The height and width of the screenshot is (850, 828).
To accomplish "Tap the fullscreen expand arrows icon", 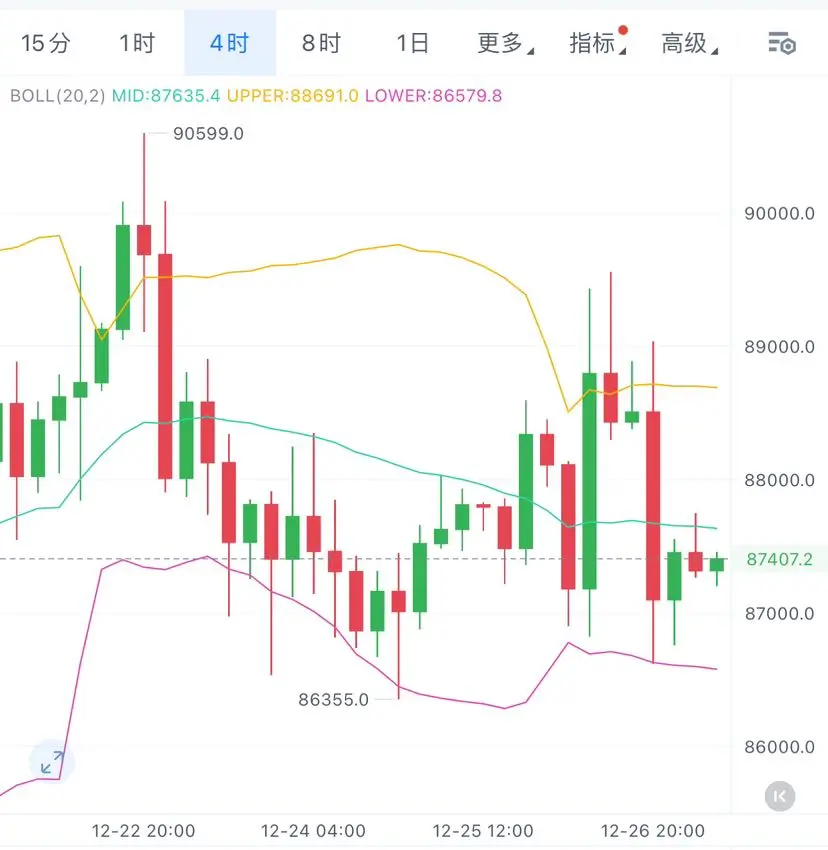I will (x=52, y=762).
